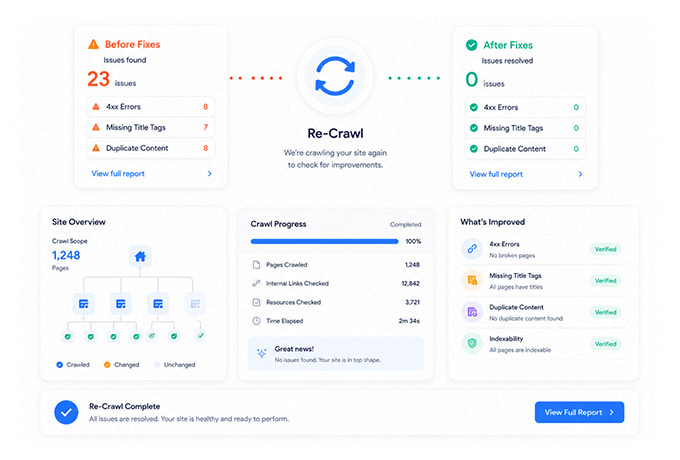680x460 pixels.
Task: Click the blue Re-Crawl Complete checkmark circle
Action: click(66, 412)
